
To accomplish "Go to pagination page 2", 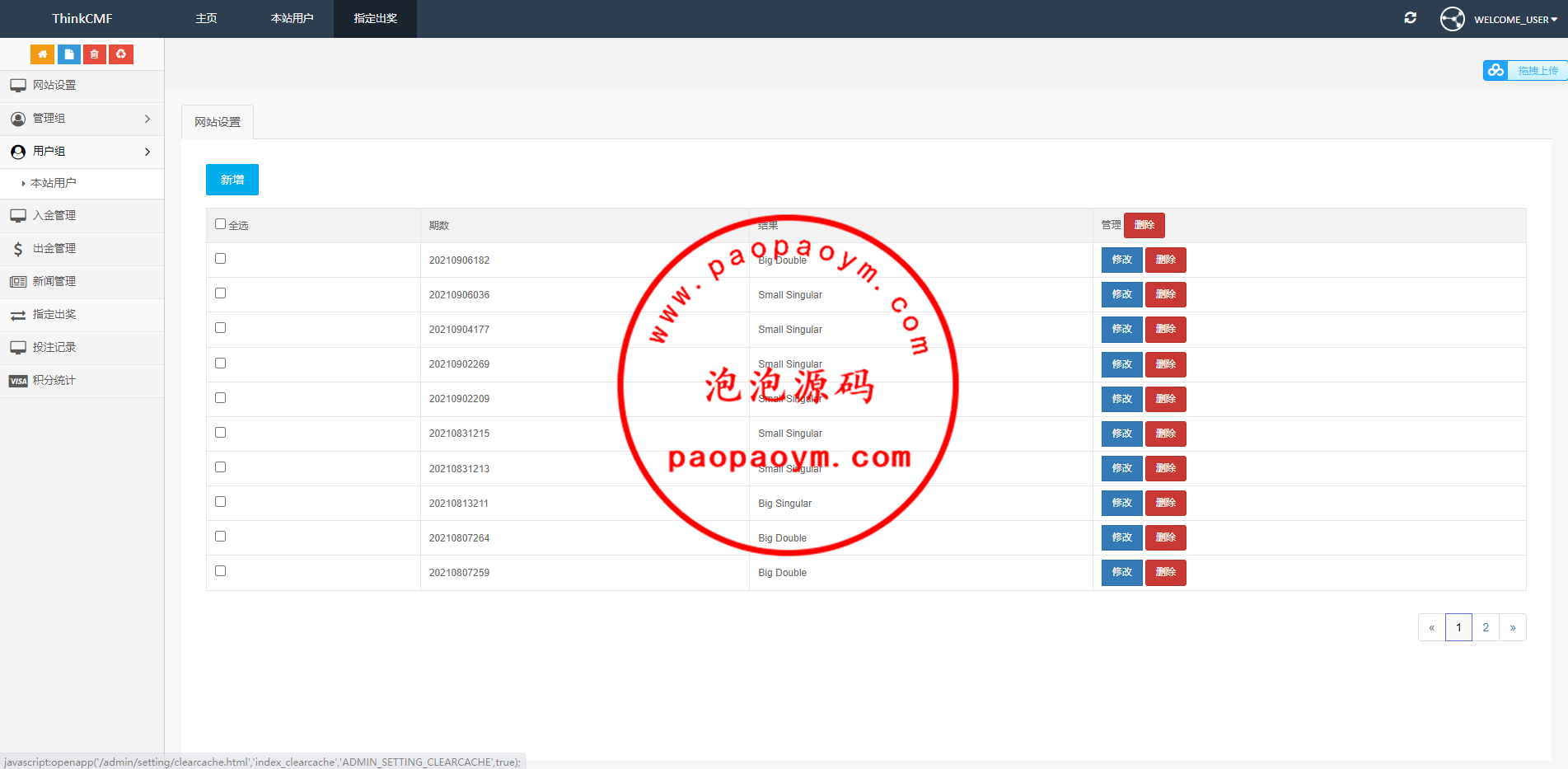I will tap(1486, 627).
